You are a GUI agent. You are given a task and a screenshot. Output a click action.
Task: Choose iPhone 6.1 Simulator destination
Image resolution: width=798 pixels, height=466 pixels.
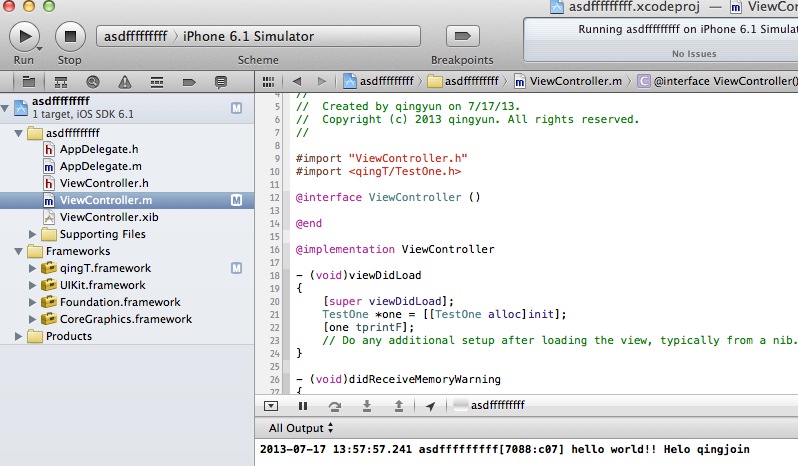point(248,37)
